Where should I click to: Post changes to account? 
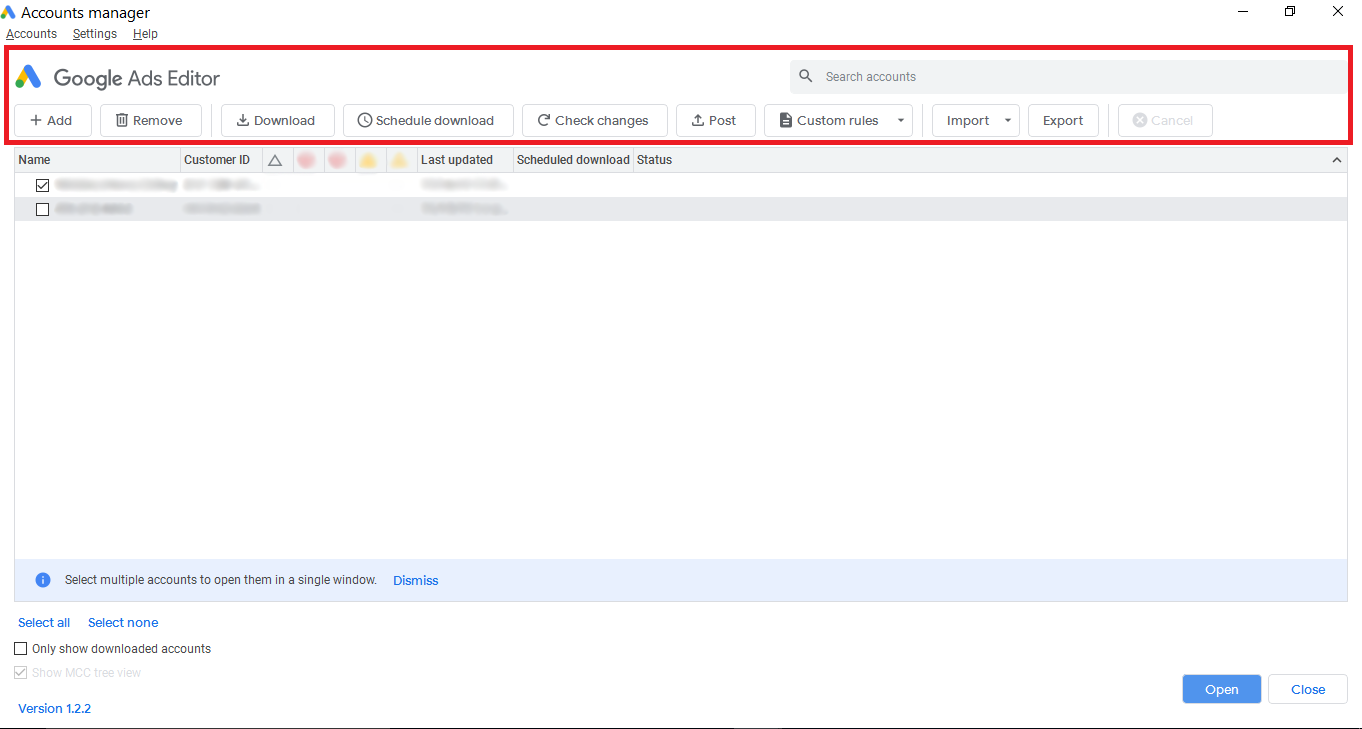pyautogui.click(x=716, y=120)
